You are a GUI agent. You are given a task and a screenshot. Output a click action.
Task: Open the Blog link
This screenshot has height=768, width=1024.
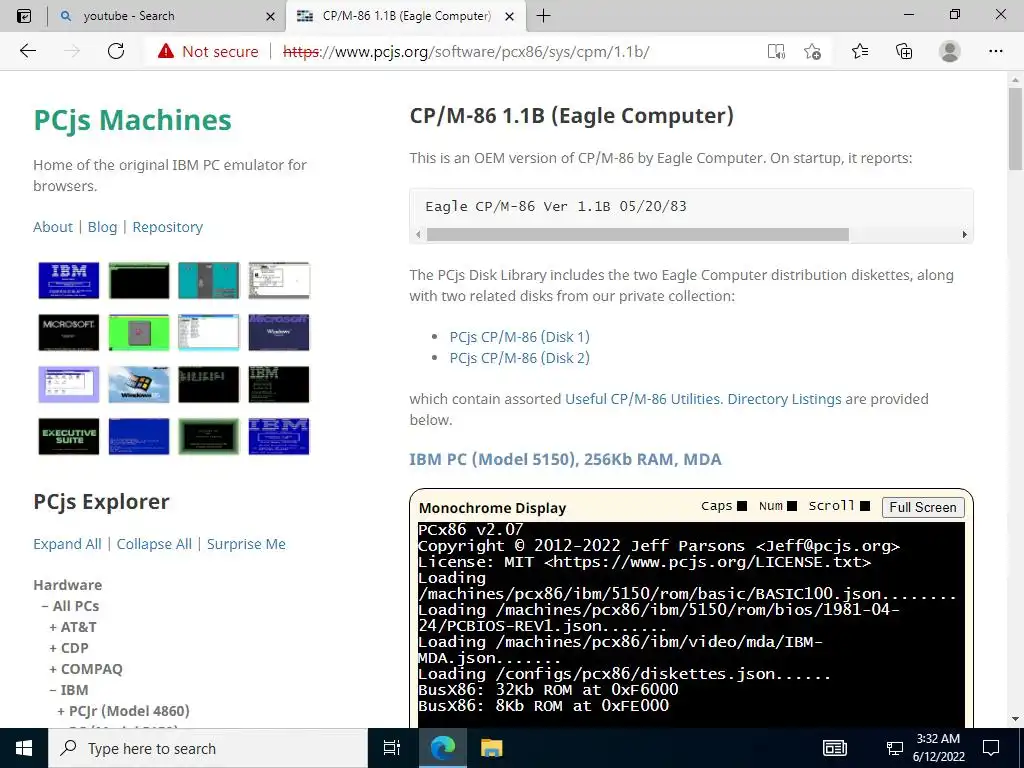pos(103,227)
